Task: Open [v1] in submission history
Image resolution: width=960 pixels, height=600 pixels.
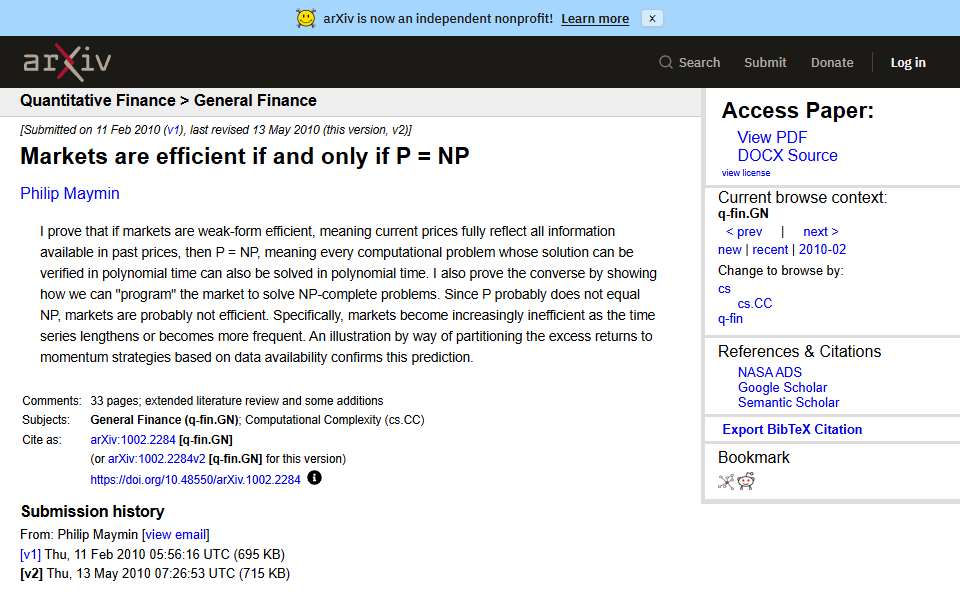Action: point(31,554)
